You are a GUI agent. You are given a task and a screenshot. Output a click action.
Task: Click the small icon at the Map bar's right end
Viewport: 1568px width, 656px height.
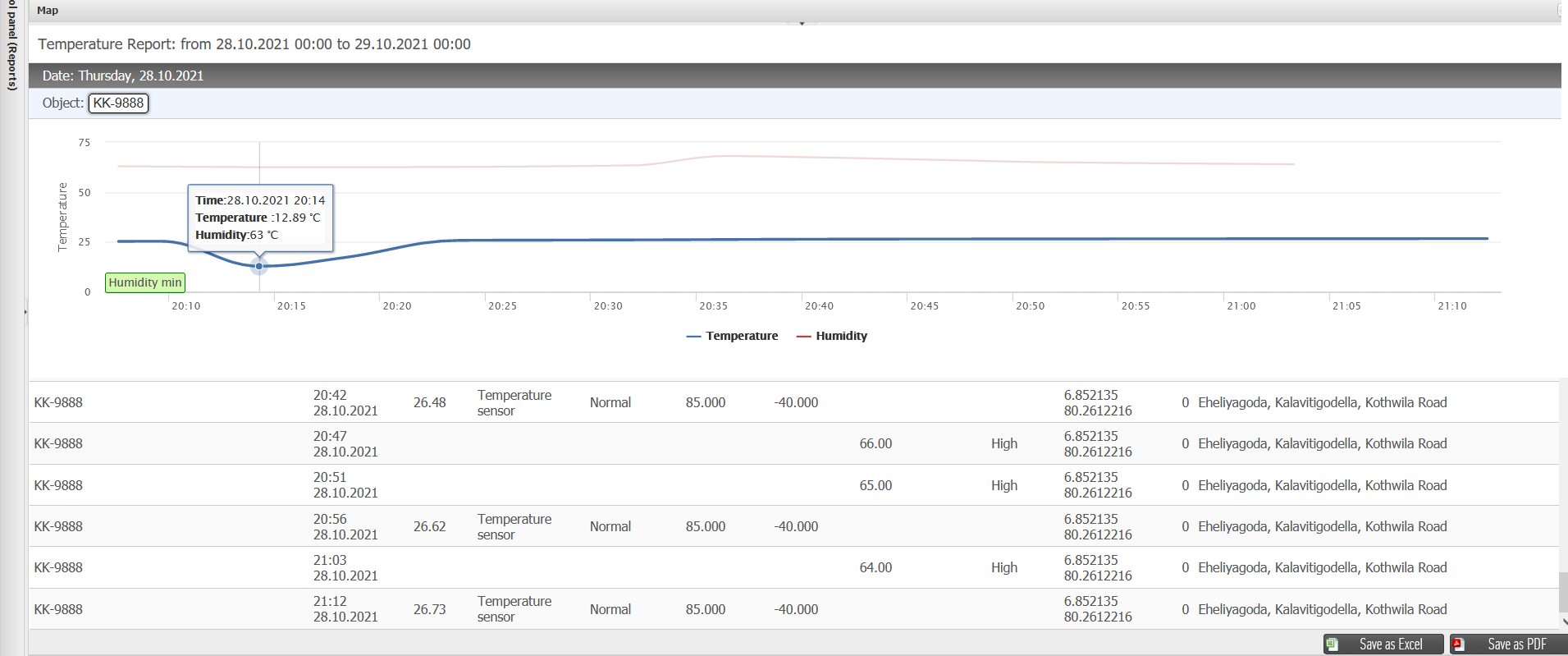click(1562, 11)
